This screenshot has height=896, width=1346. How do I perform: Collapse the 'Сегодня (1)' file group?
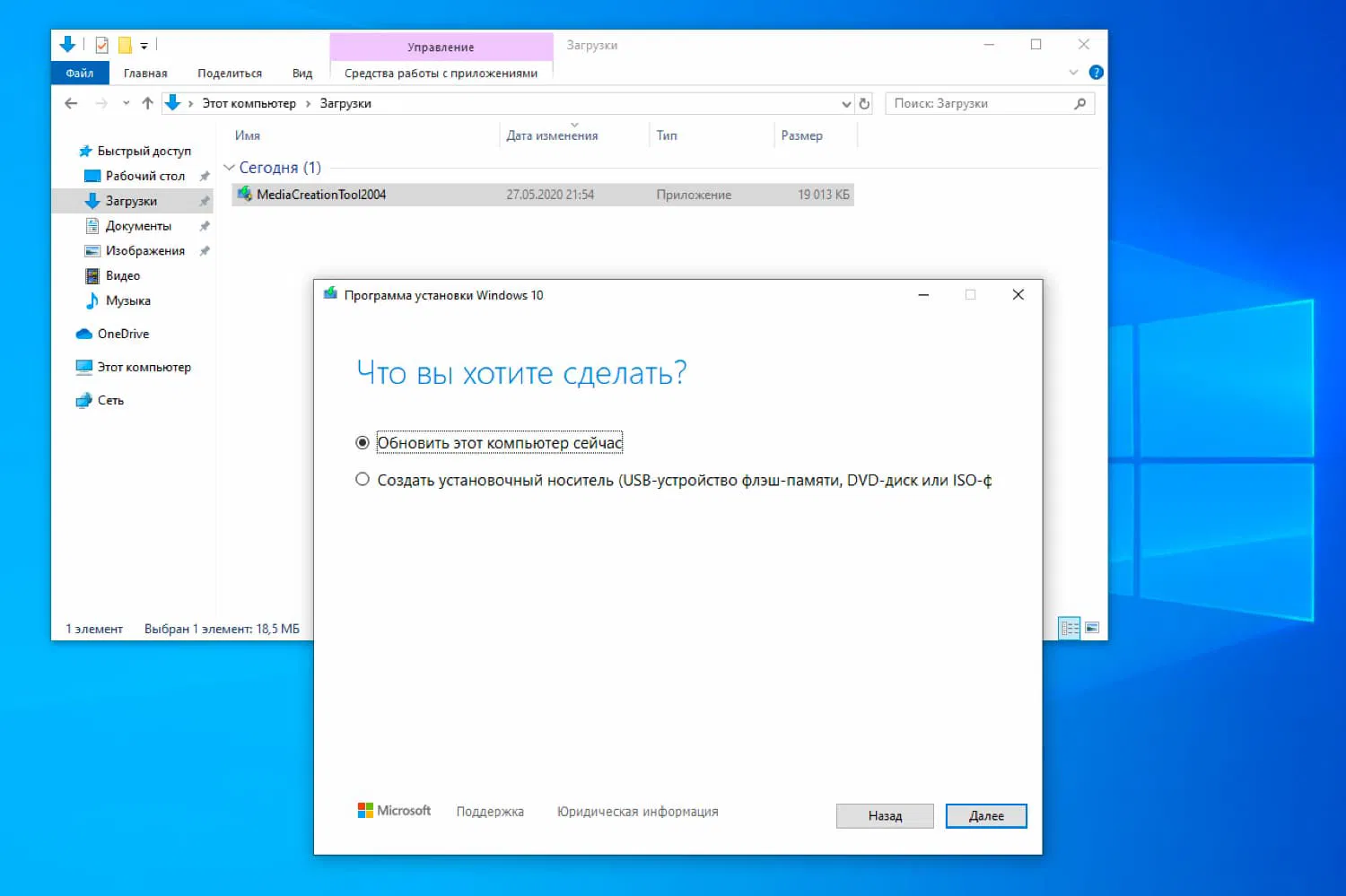[x=230, y=168]
